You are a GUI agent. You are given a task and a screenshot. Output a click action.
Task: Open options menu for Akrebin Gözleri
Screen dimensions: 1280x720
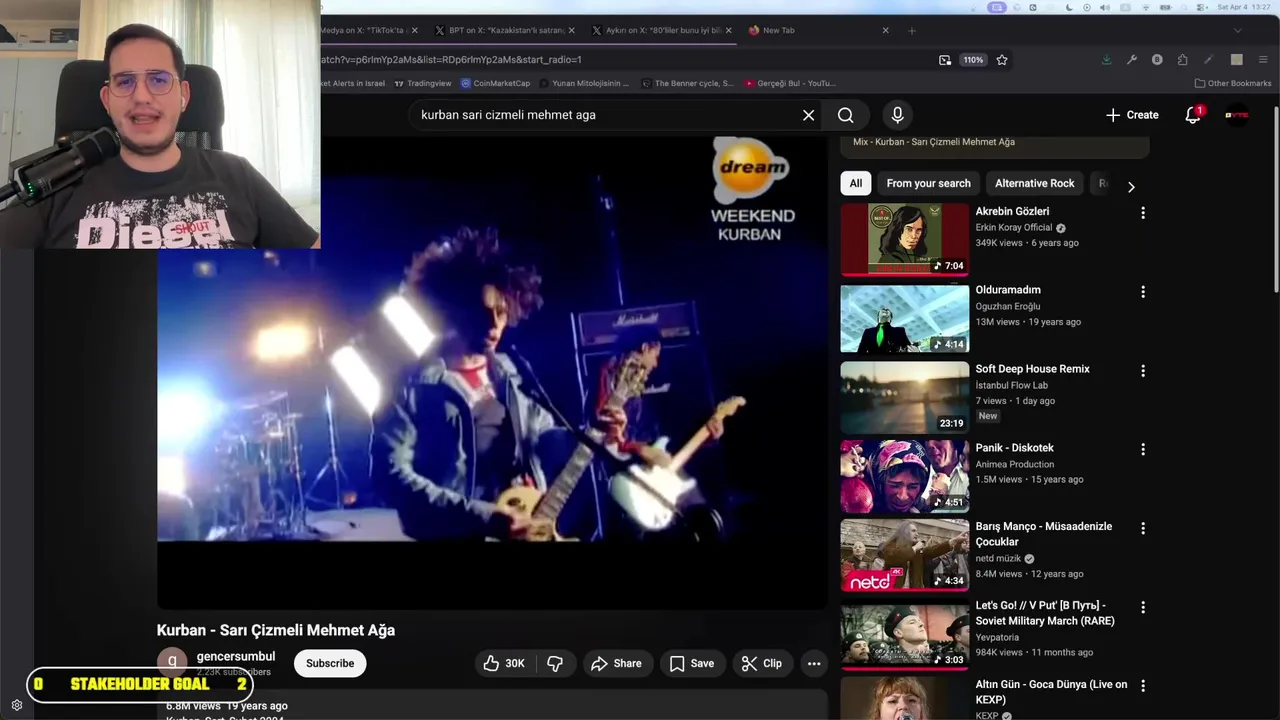click(x=1143, y=213)
